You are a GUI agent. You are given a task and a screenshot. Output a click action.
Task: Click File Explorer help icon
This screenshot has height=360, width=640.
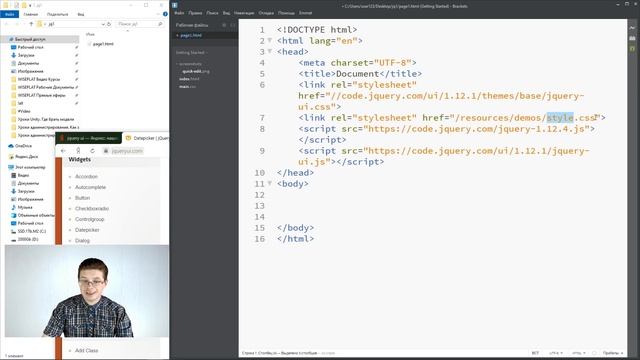165,14
